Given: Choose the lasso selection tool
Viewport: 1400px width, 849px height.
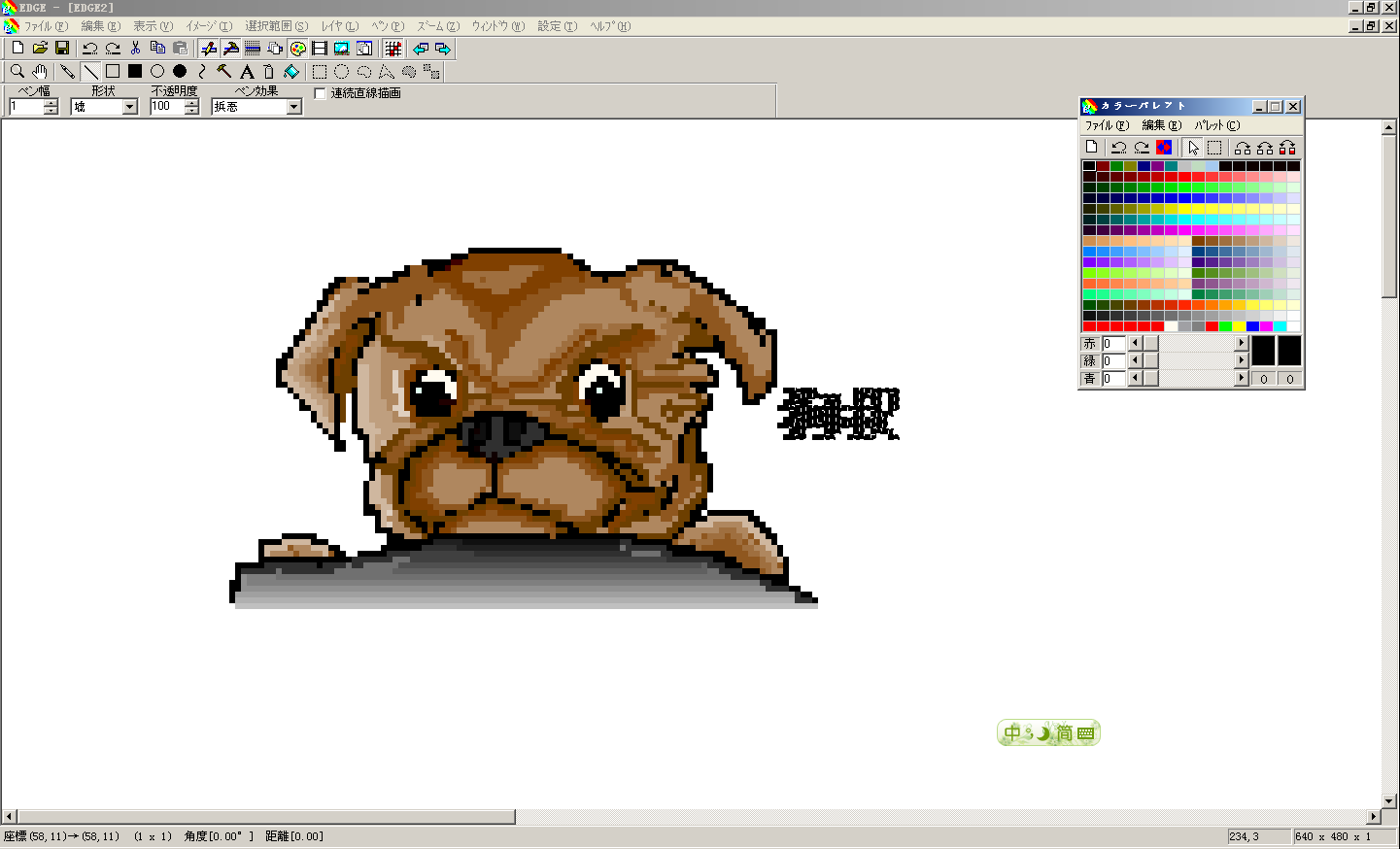Looking at the screenshot, I should (364, 71).
